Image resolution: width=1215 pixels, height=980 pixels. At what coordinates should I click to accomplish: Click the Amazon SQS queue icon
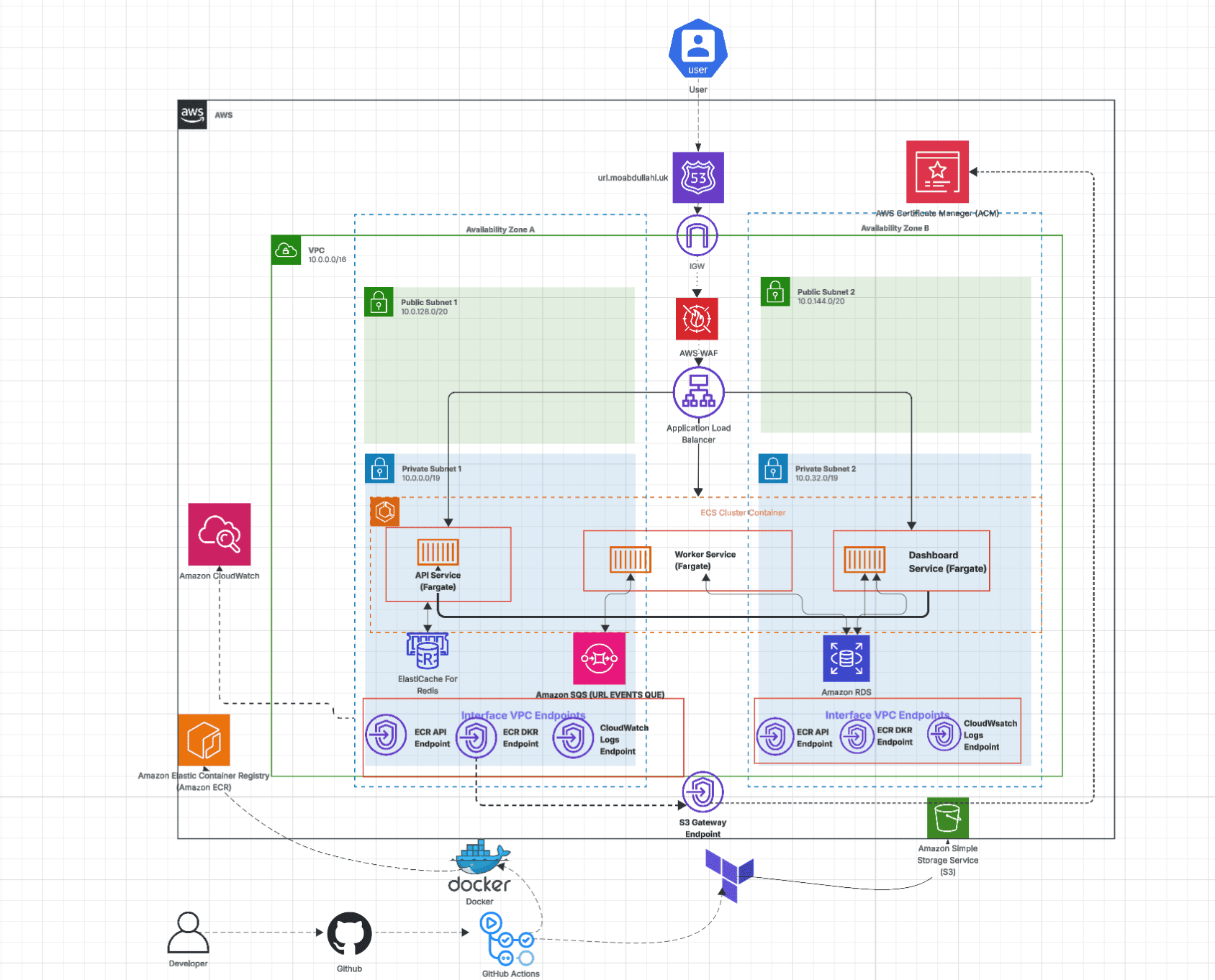(x=599, y=658)
